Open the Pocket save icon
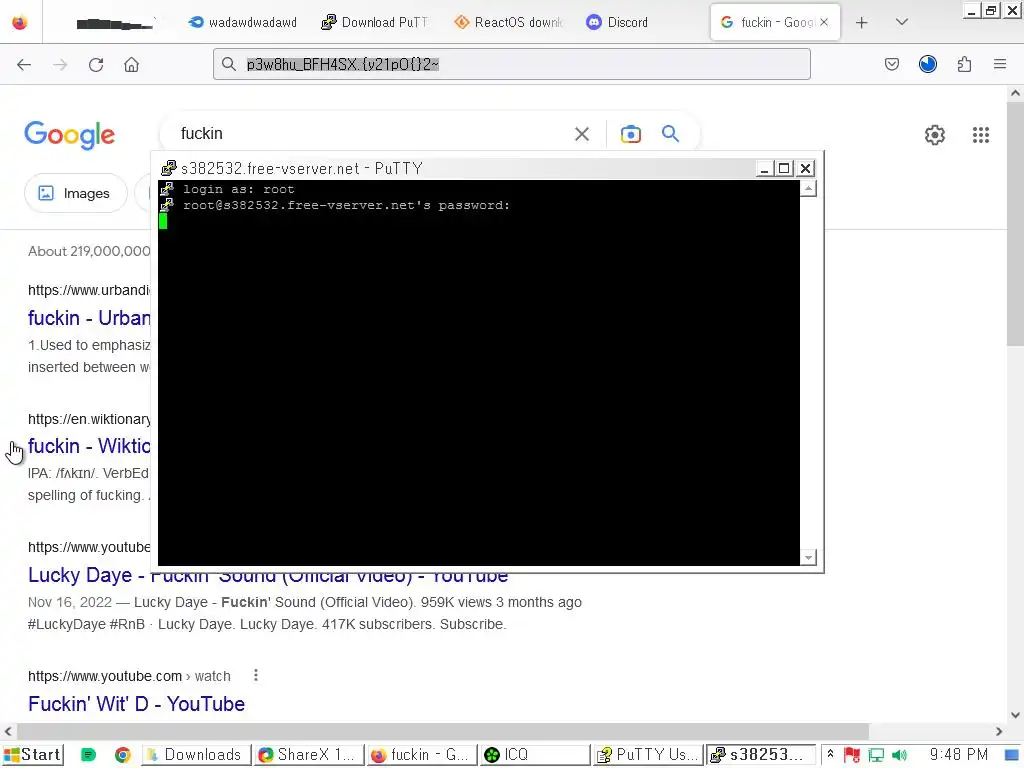 pyautogui.click(x=891, y=64)
